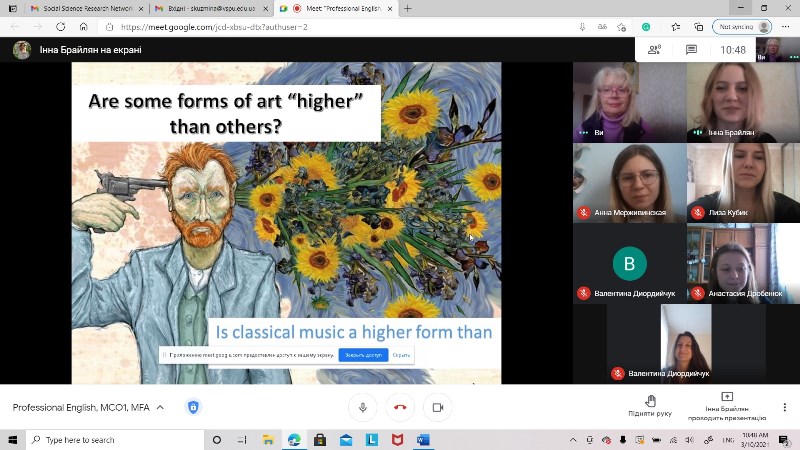Image resolution: width=800 pixels, height=450 pixels.
Task: Open McAfee from the taskbar
Action: tap(397, 440)
